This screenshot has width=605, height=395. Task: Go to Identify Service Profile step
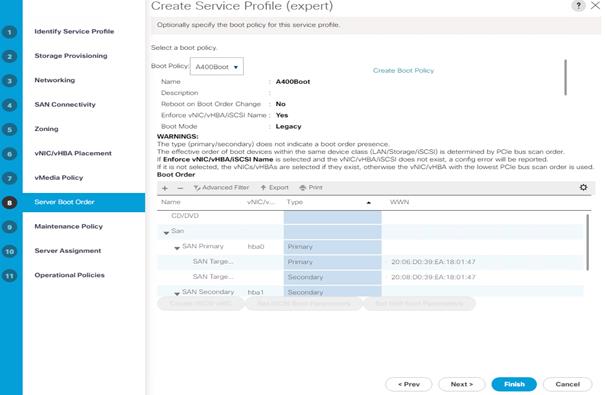point(74,31)
